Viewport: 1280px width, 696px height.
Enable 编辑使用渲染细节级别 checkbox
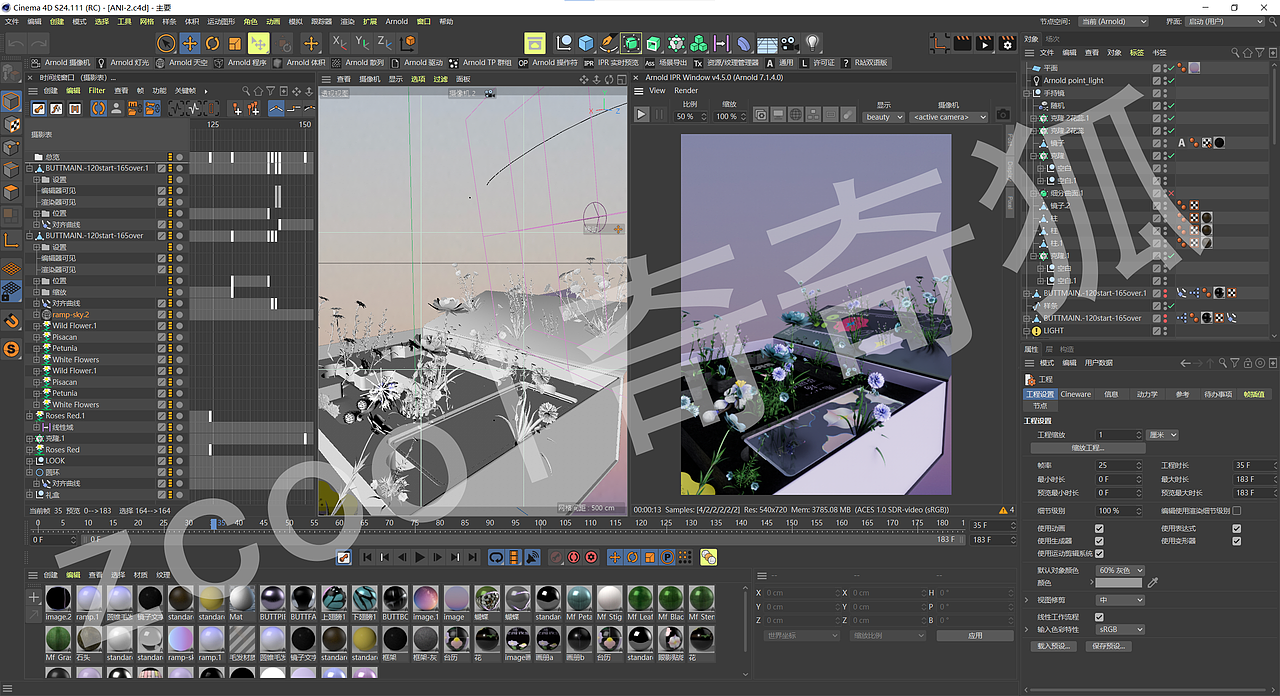point(1237,510)
